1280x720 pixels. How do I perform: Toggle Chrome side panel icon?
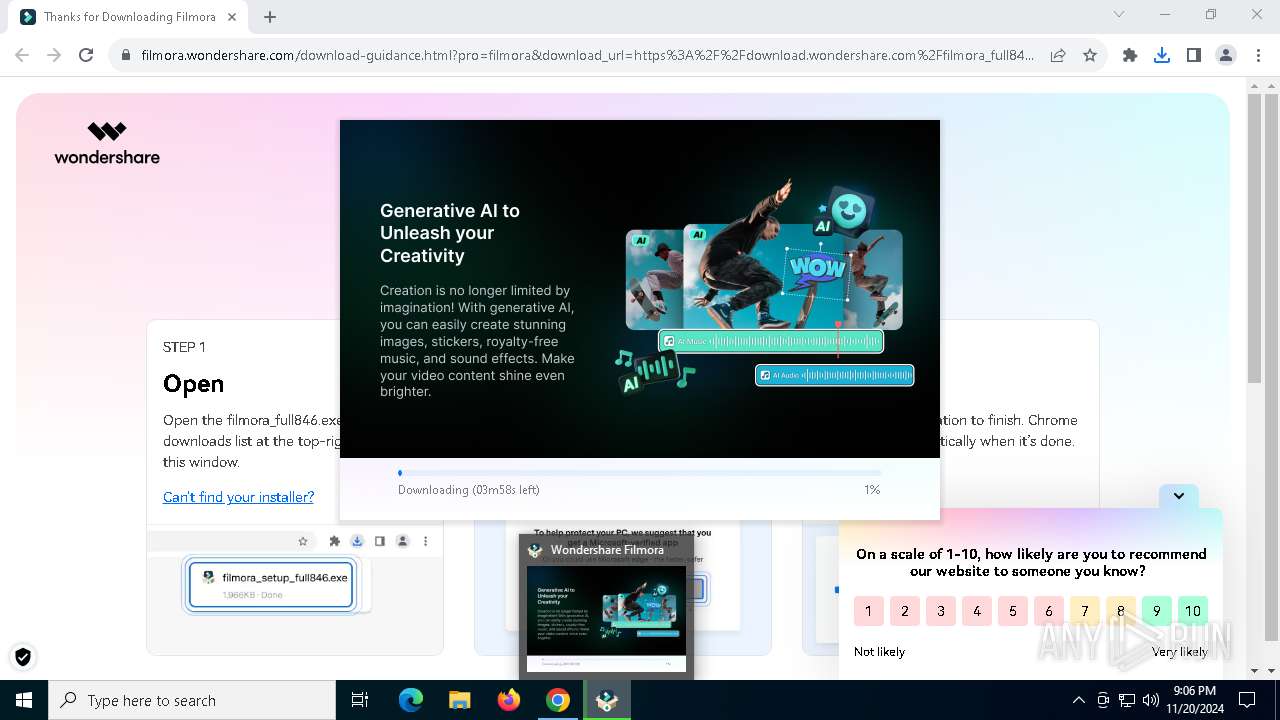(x=1194, y=56)
